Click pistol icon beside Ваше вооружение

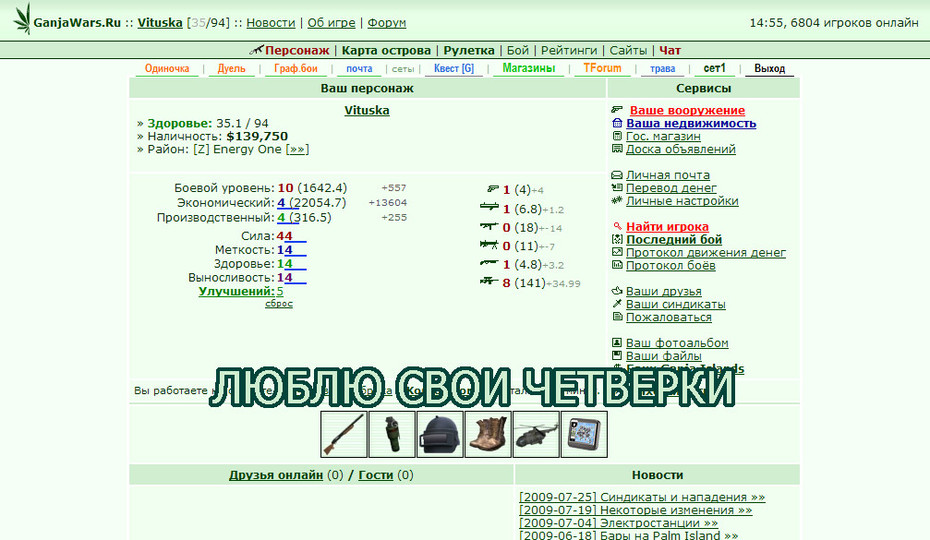click(617, 110)
